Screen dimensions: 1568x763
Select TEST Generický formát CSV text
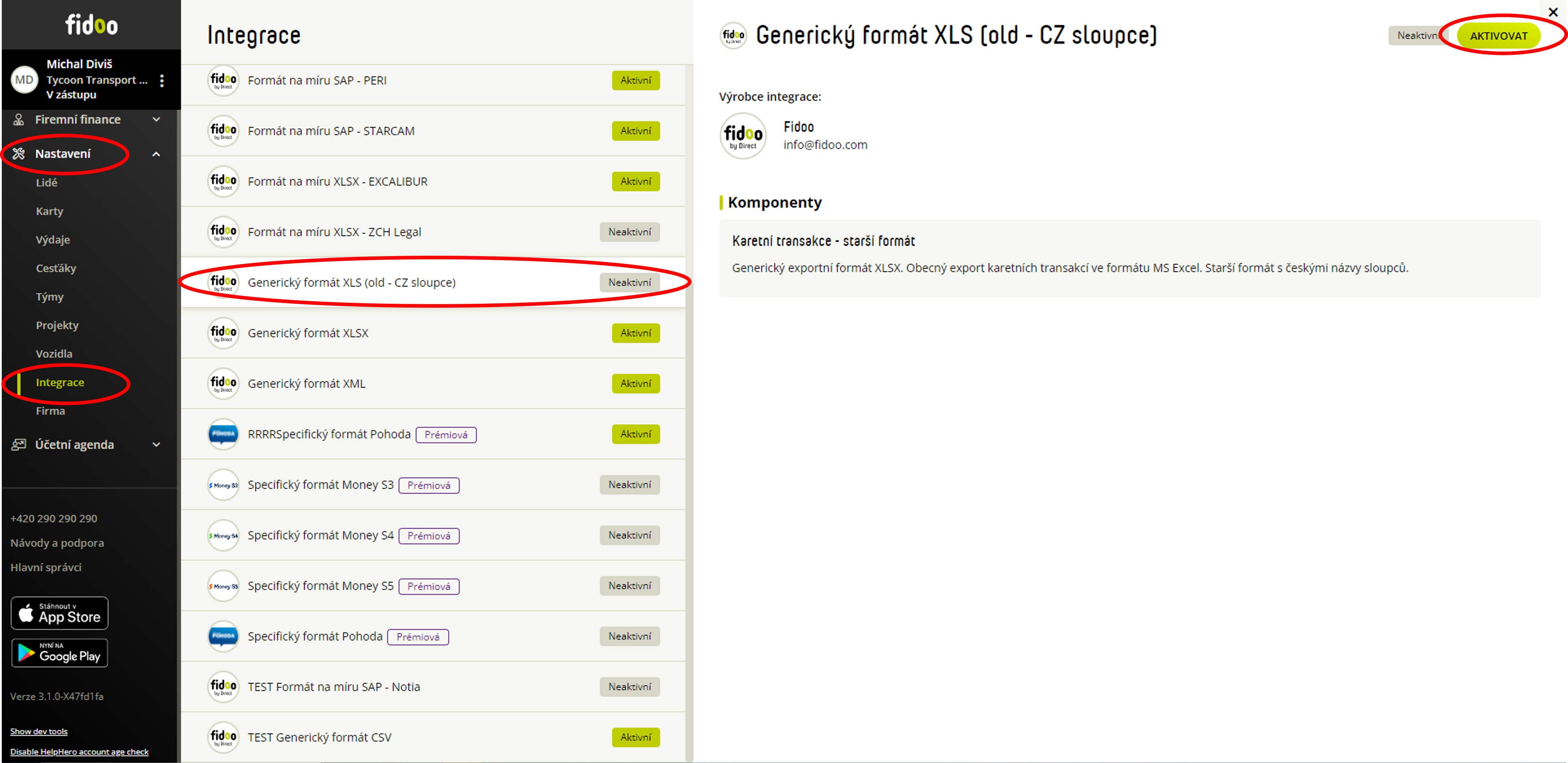(320, 737)
